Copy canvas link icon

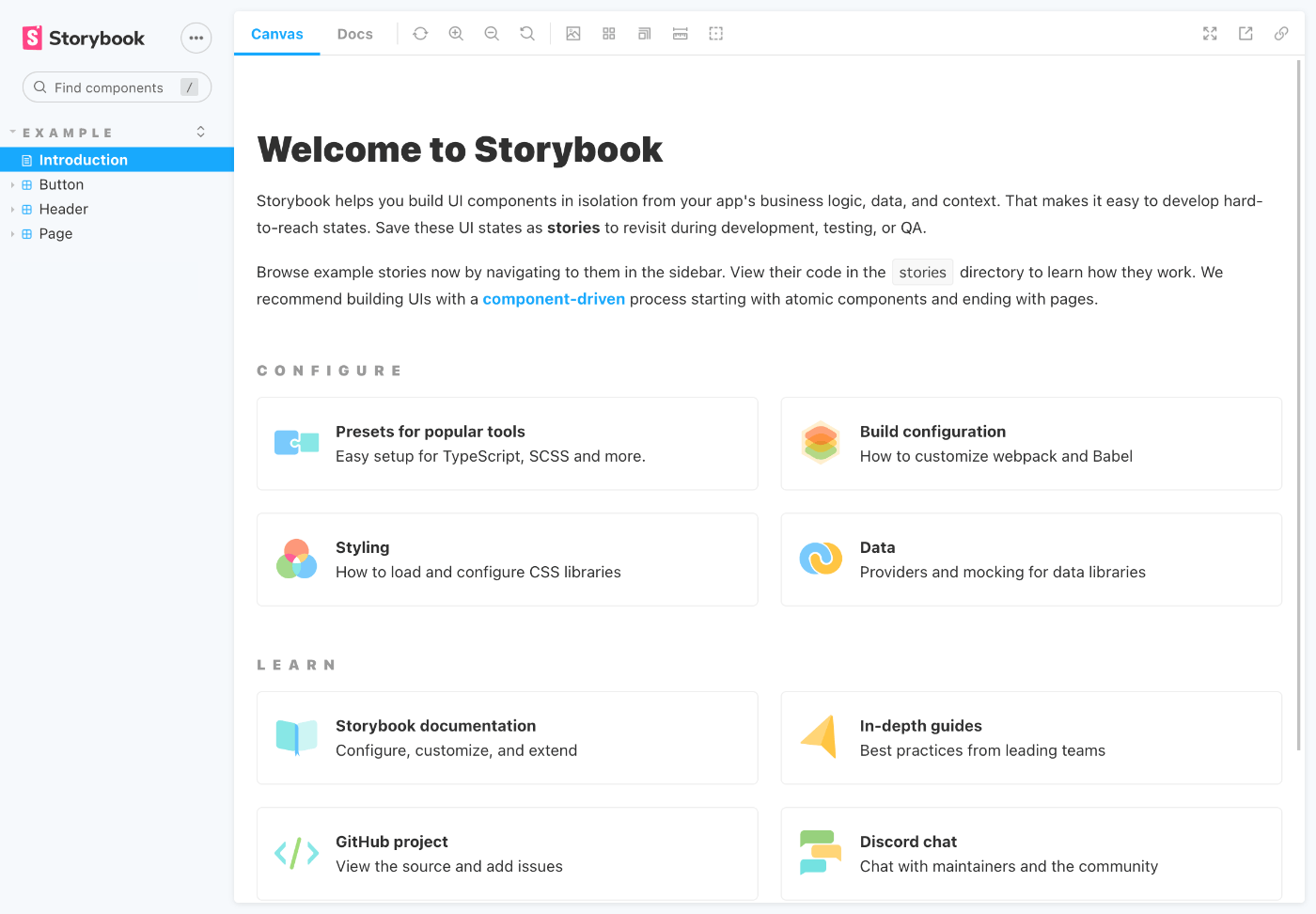[1281, 34]
